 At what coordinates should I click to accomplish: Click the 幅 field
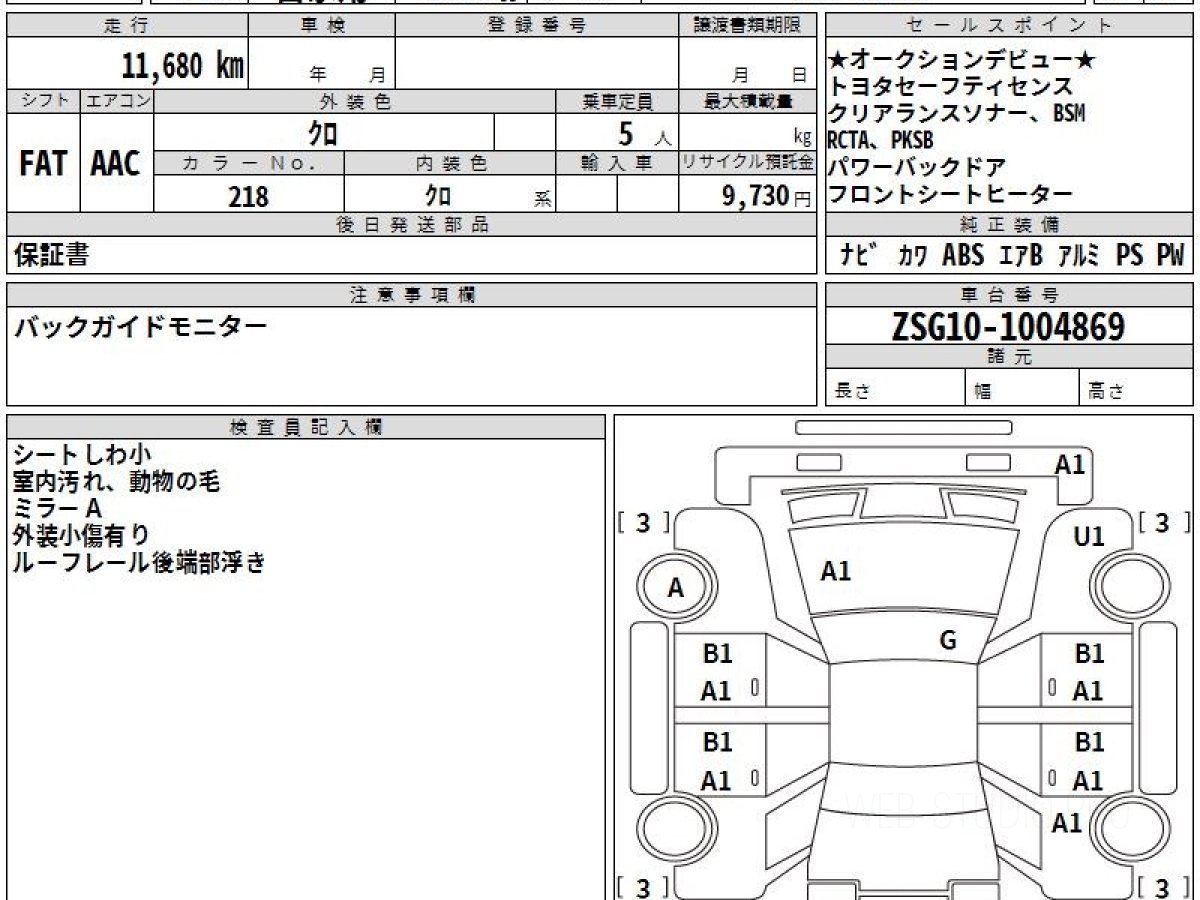click(1022, 388)
